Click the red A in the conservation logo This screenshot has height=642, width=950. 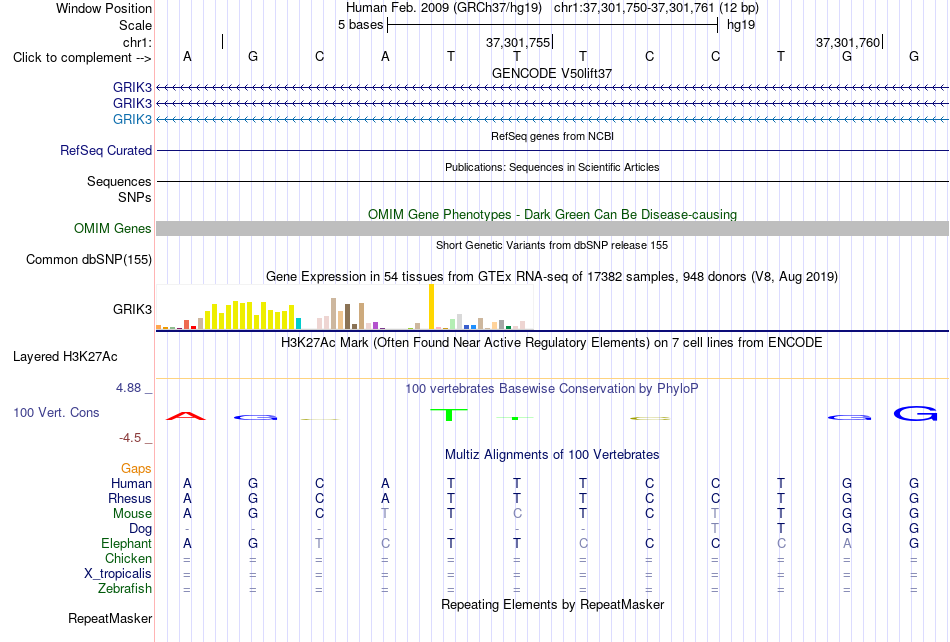point(186,416)
